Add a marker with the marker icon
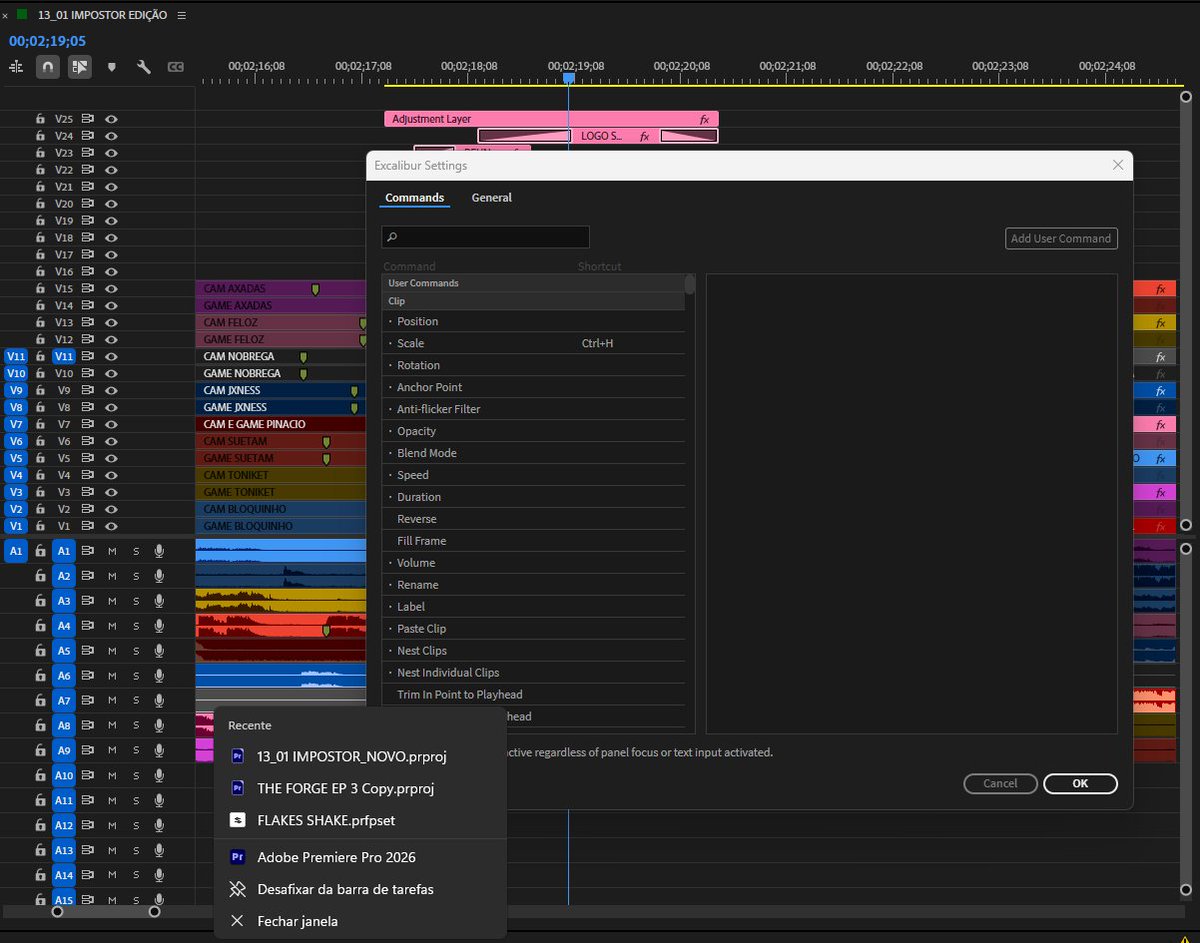 pyautogui.click(x=111, y=67)
